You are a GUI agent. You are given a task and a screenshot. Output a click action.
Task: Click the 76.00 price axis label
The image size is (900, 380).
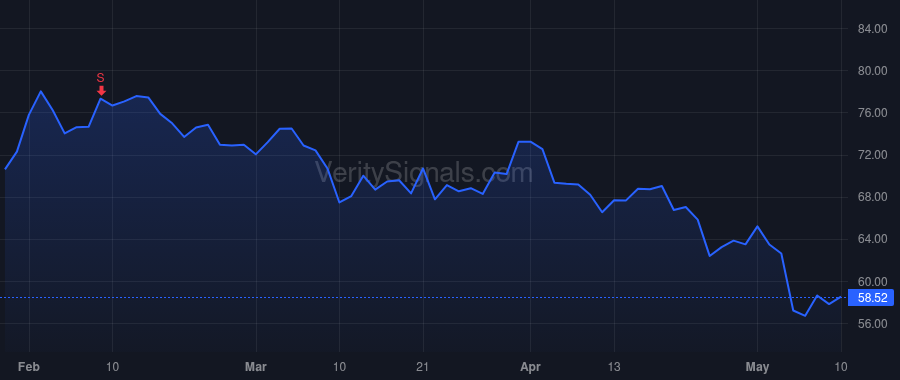[x=872, y=113]
